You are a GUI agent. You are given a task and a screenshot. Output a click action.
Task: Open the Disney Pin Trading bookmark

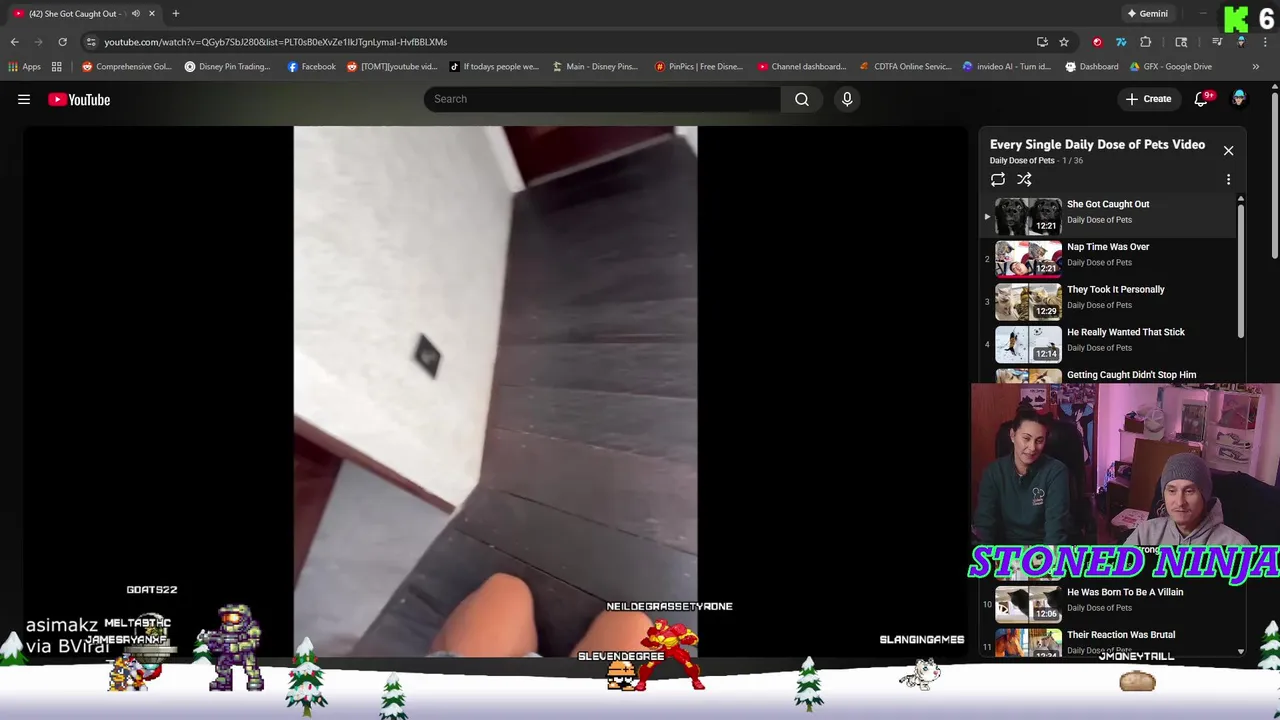(228, 67)
